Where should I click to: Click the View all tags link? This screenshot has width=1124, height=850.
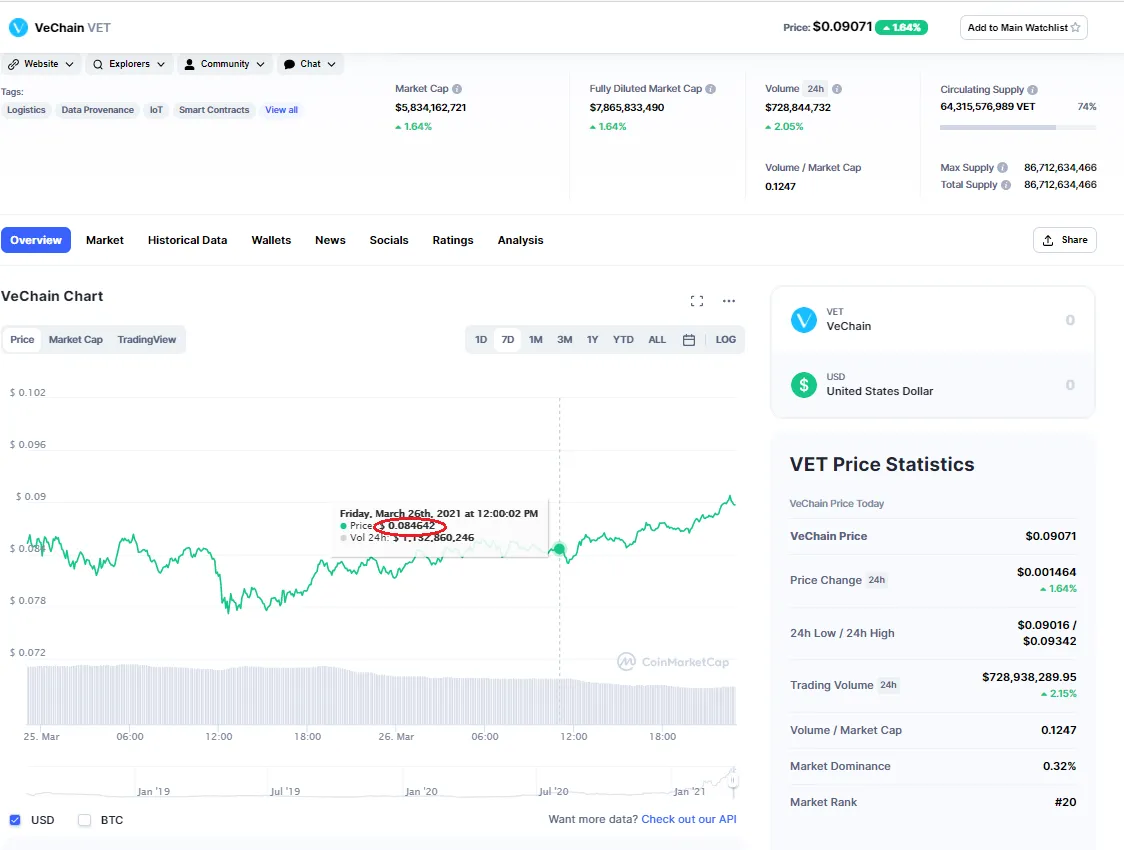[281, 110]
